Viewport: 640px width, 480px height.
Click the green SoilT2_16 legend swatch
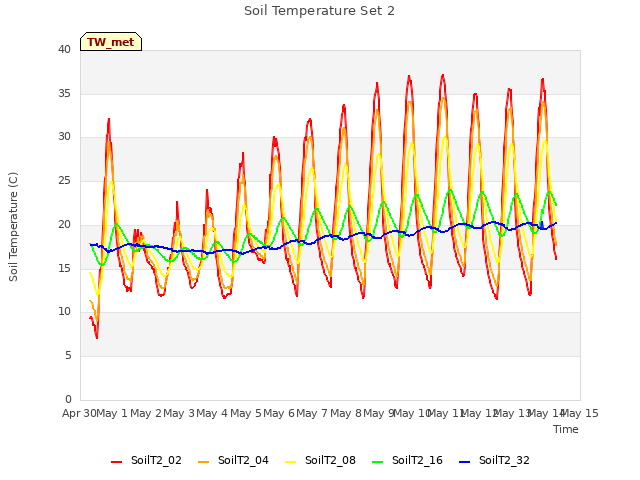(378, 462)
